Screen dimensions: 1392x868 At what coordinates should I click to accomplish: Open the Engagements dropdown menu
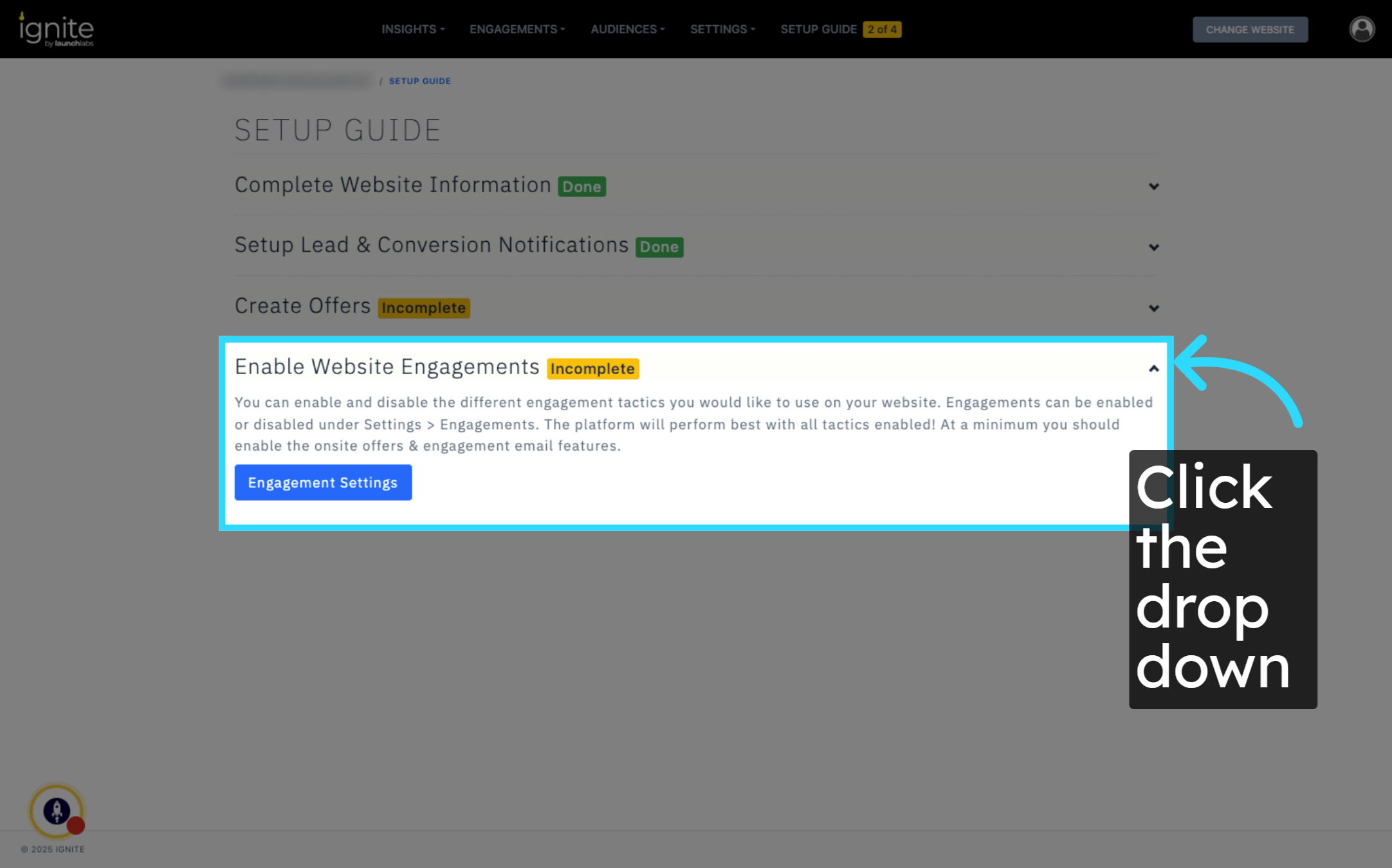pyautogui.click(x=517, y=30)
